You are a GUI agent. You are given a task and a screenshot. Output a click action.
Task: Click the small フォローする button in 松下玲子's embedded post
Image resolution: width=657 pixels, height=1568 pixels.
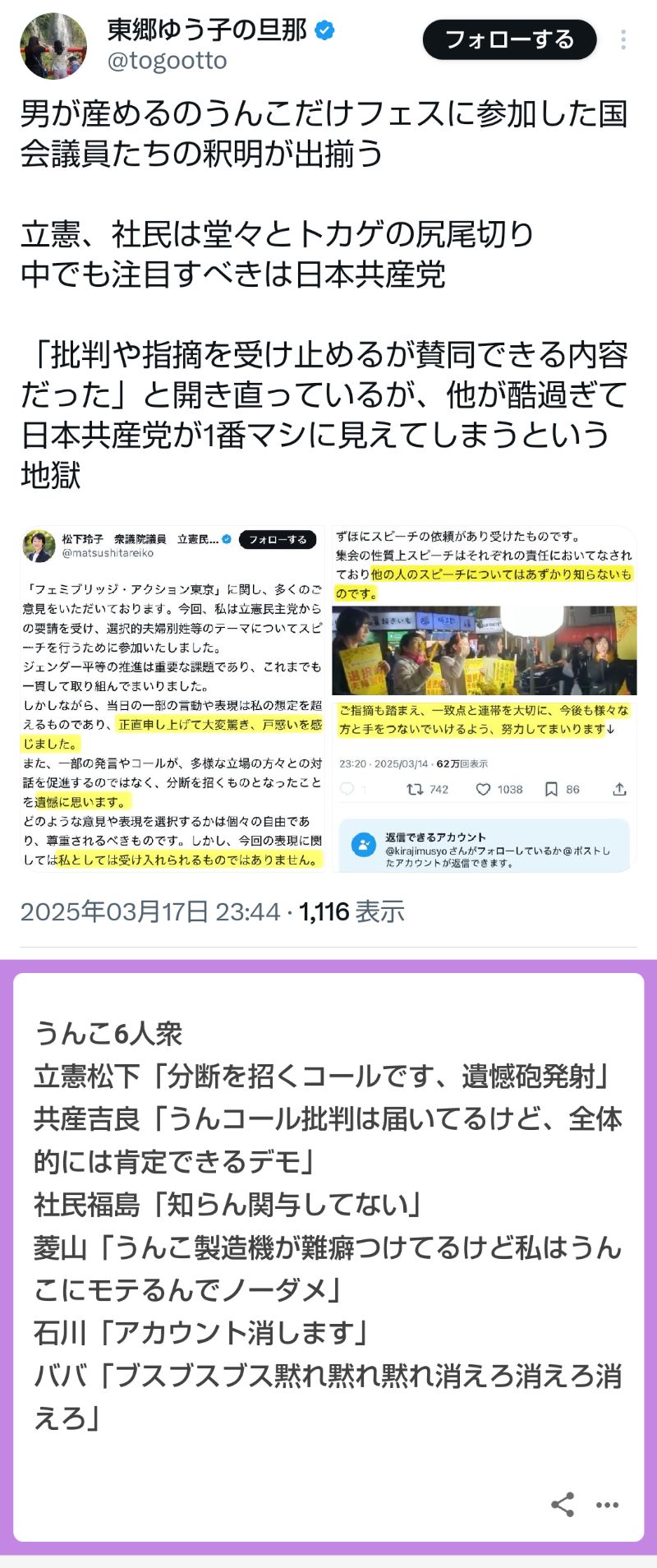(278, 540)
